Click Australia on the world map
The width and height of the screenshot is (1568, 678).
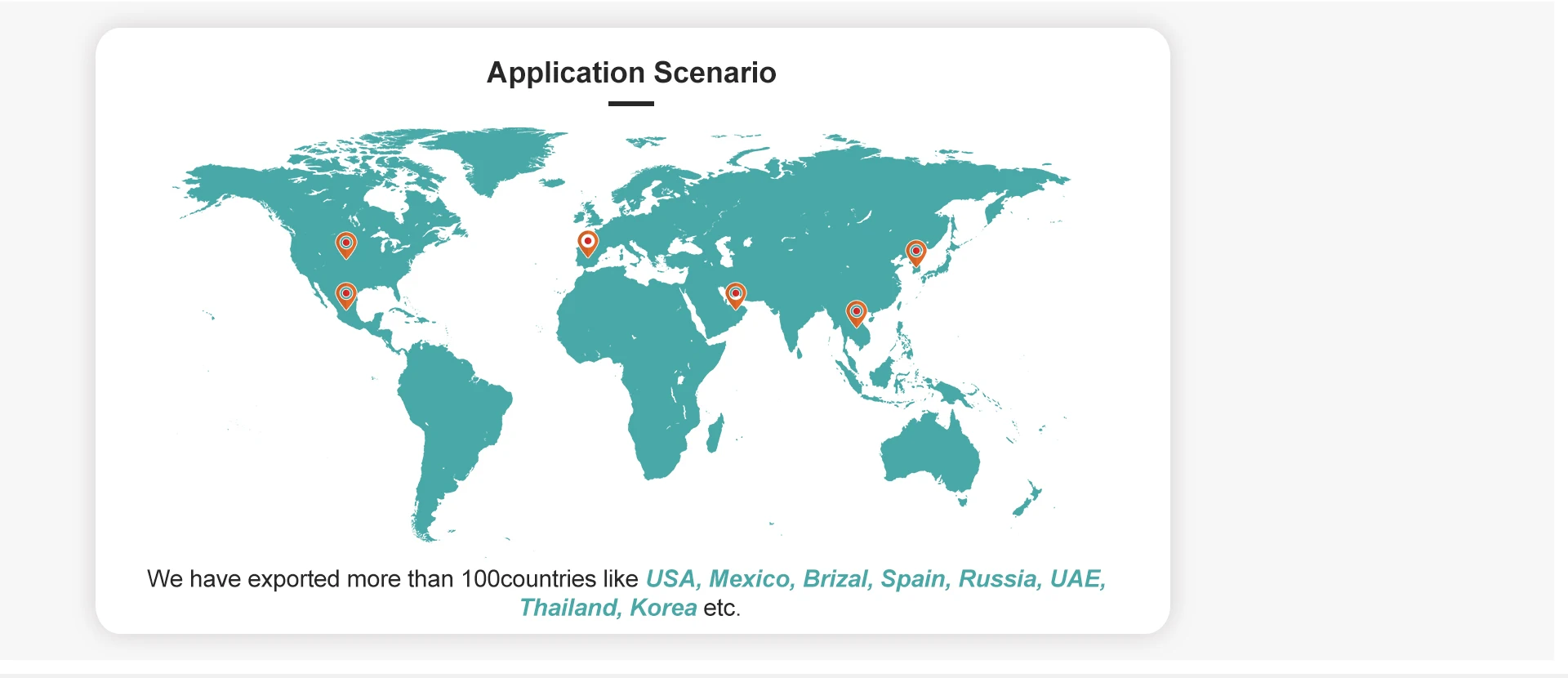pos(930,453)
